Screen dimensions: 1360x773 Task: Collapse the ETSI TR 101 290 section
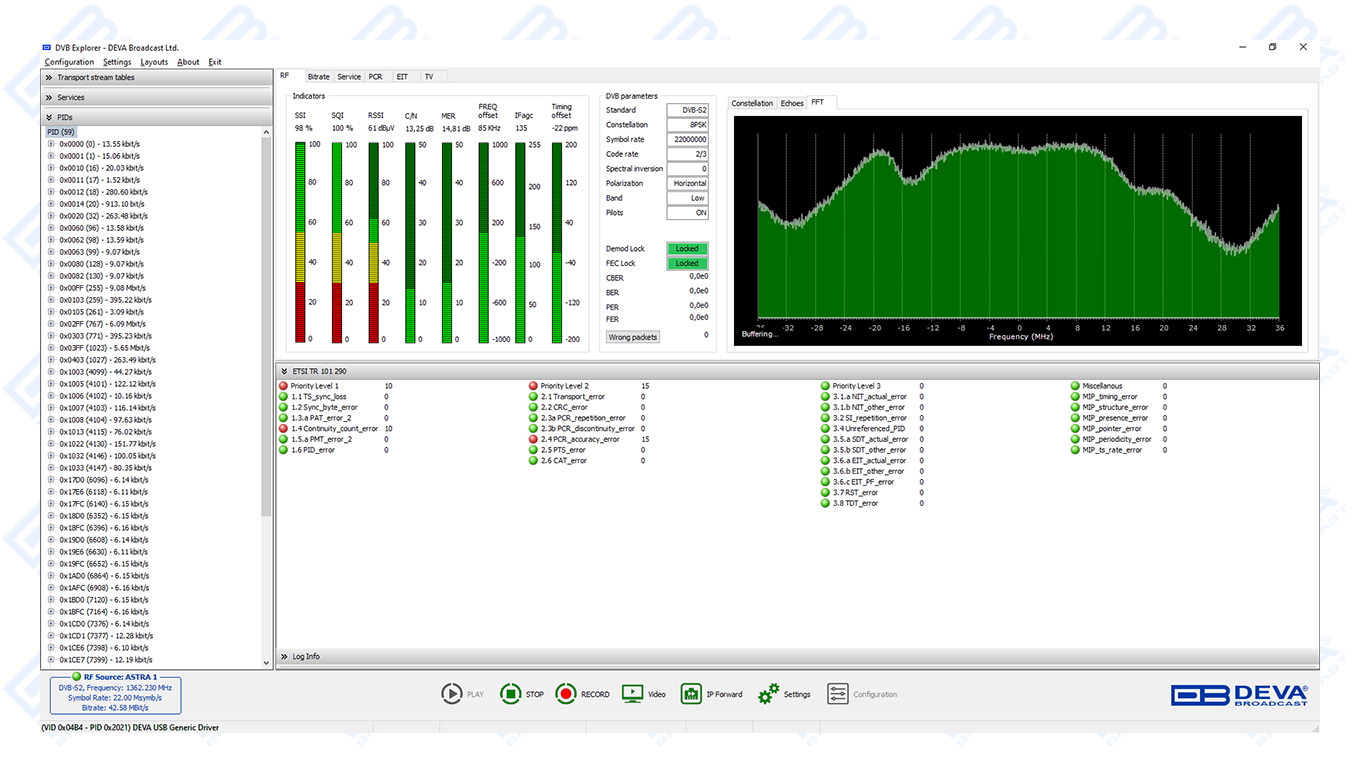click(284, 371)
